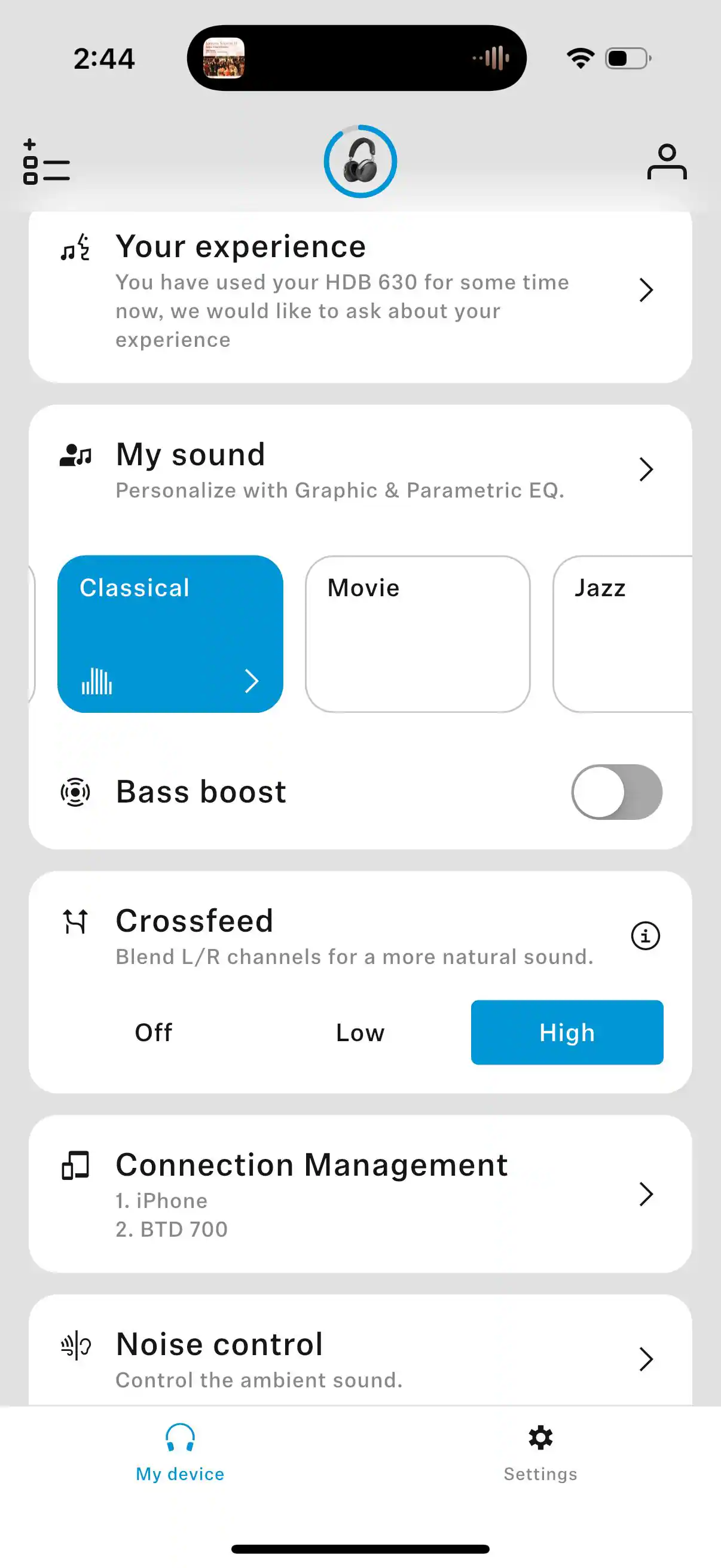Open Noise control chevron arrow

pos(646,1359)
